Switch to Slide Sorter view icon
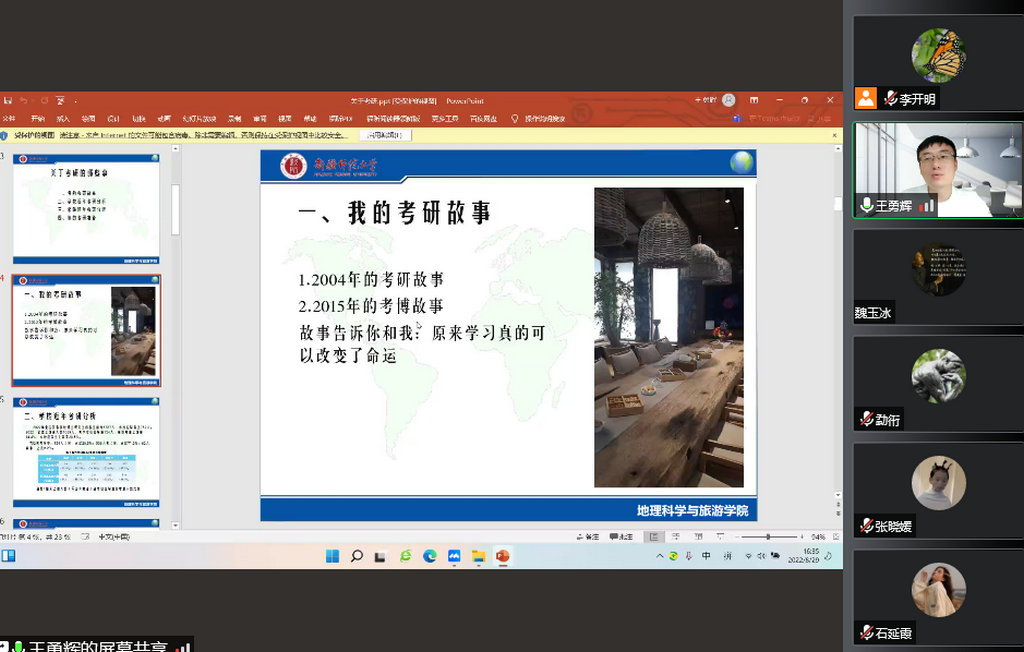The image size is (1024, 652). click(x=675, y=537)
